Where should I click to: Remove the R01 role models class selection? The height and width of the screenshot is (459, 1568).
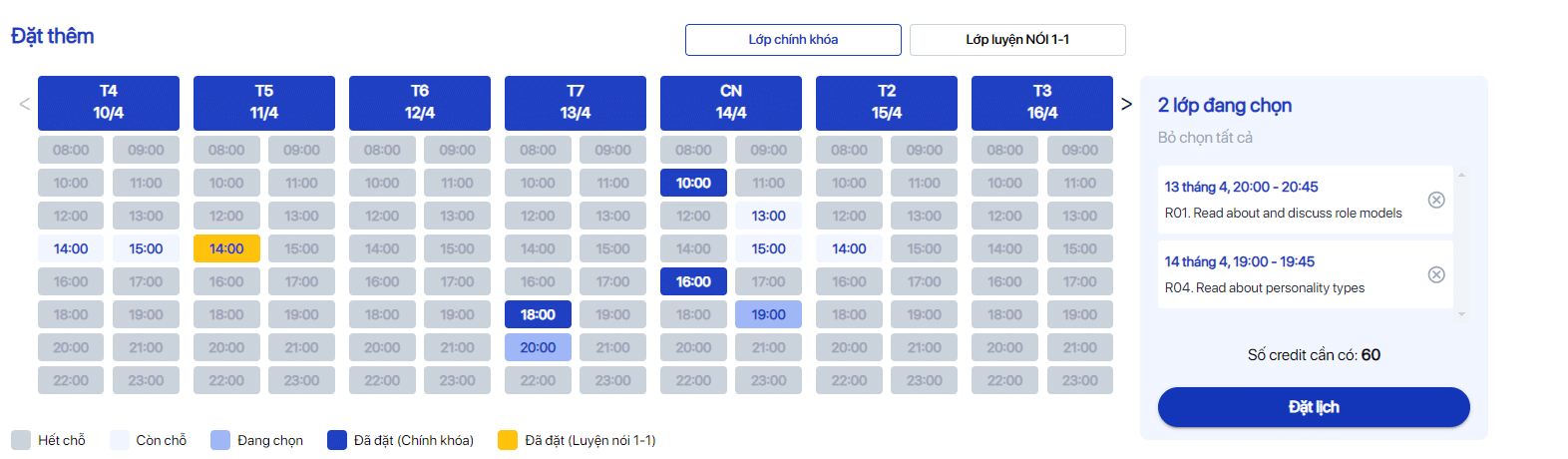tap(1436, 200)
